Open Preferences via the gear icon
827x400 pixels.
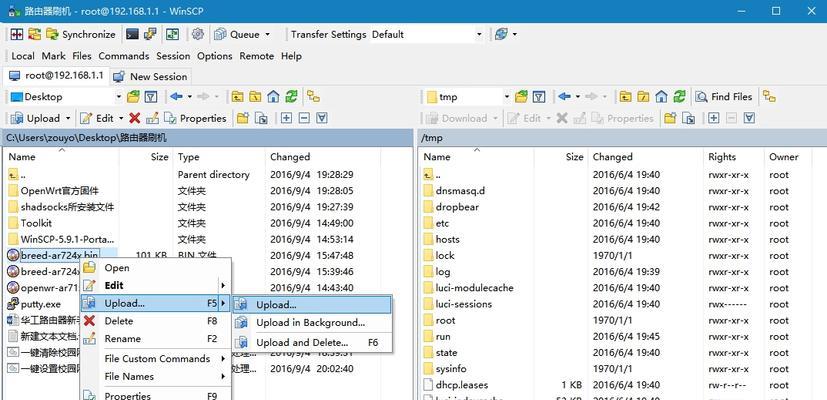pyautogui.click(x=198, y=34)
